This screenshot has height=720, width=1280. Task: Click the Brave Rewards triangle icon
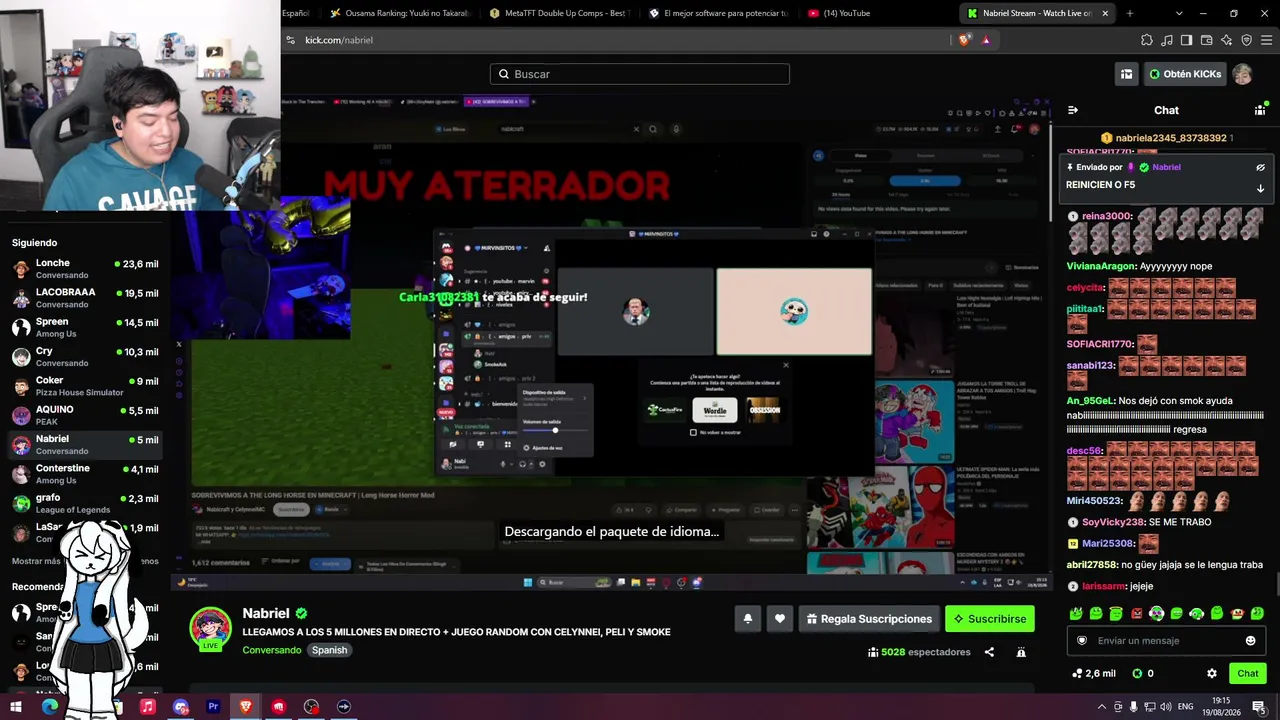(x=986, y=40)
